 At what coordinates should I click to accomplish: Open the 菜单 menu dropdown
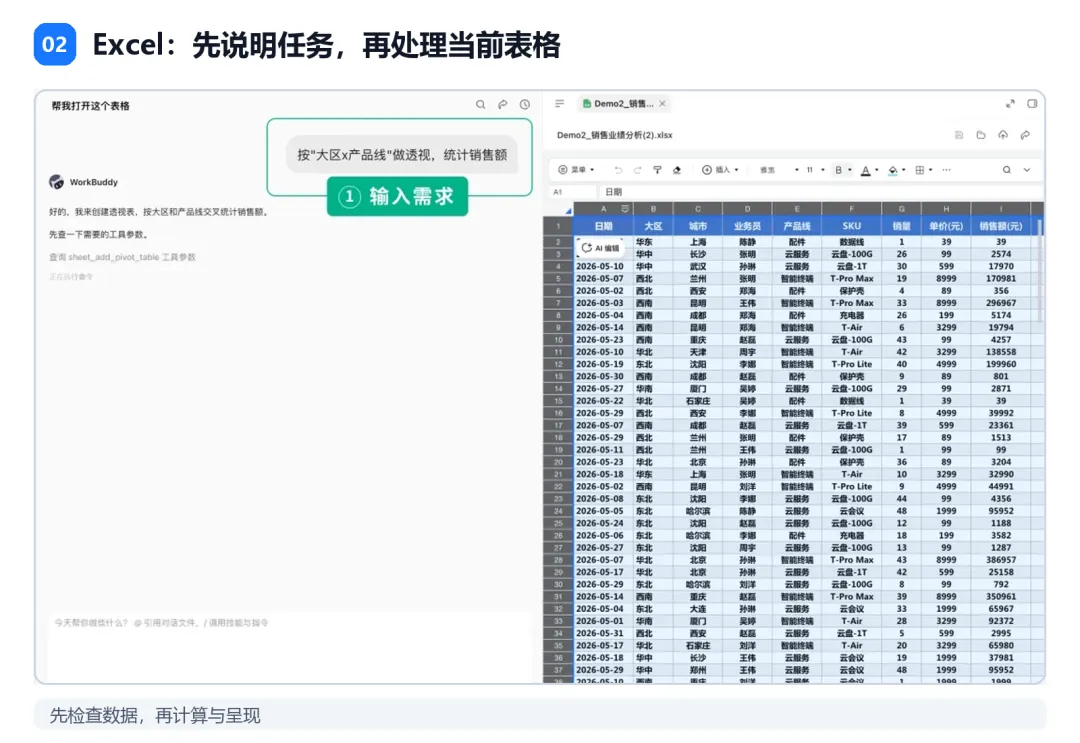[576, 169]
